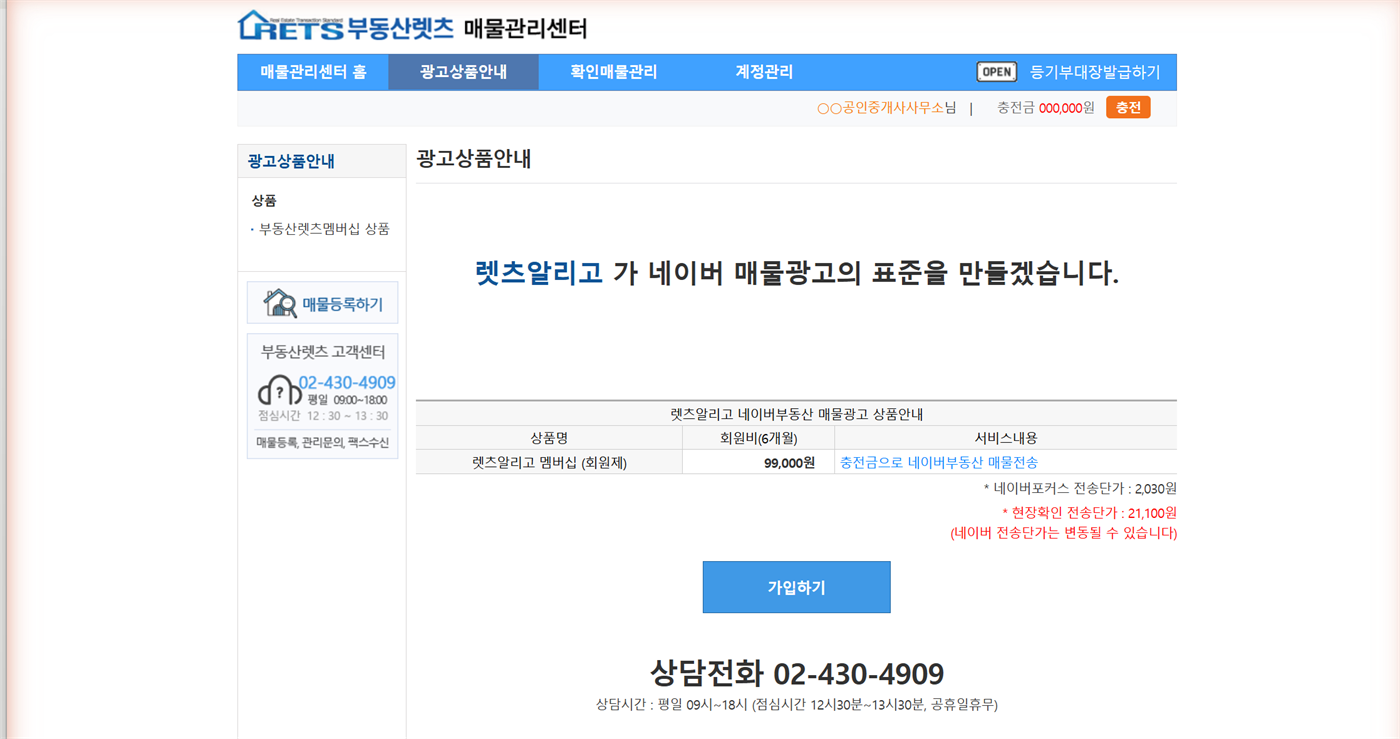This screenshot has height=739, width=1400.
Task: Click the 상담전화 02-430-4909 heading
Action: coord(797,673)
